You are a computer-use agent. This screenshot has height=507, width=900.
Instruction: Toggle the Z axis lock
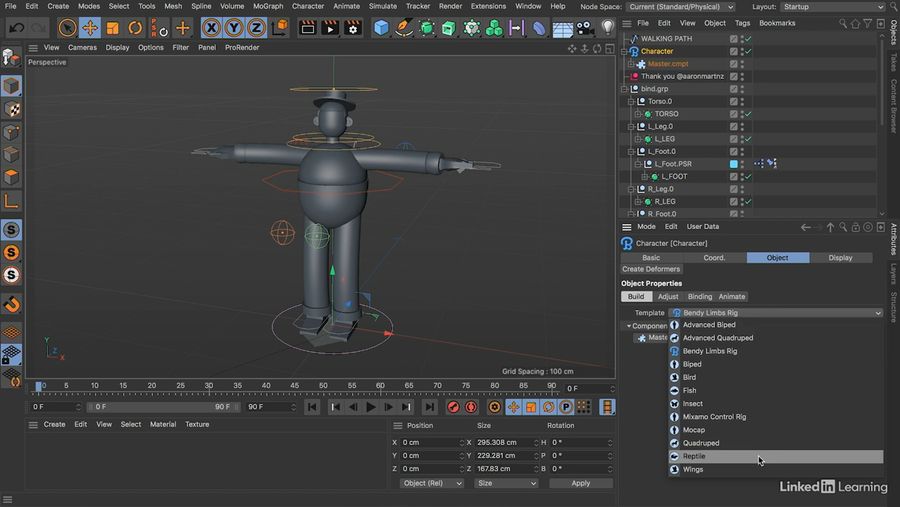(255, 28)
